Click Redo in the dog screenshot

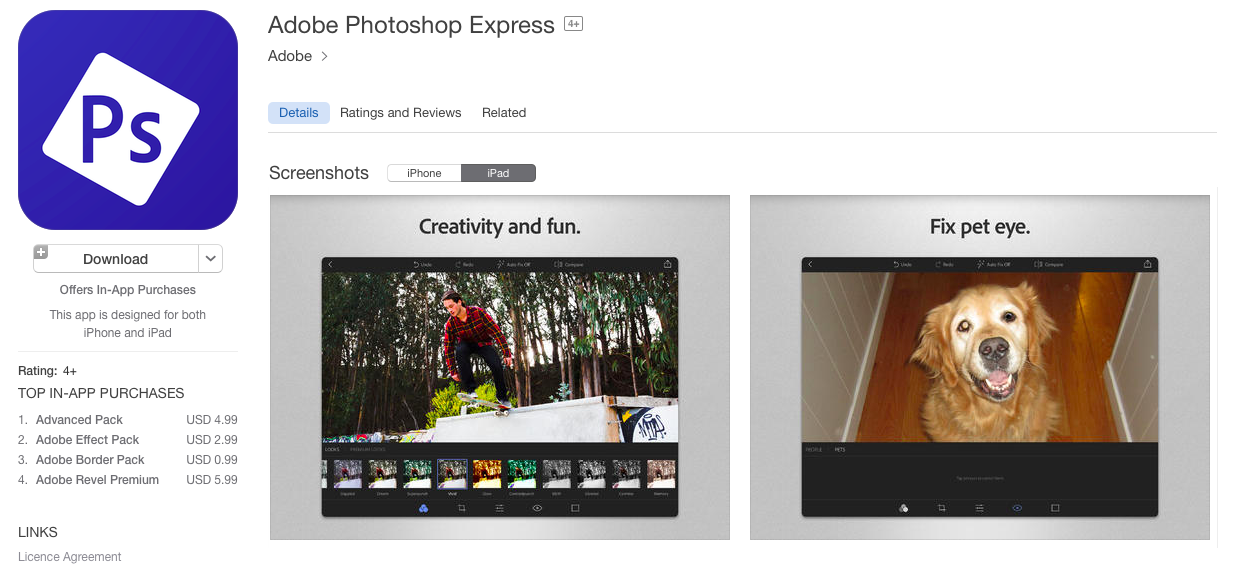click(x=945, y=265)
